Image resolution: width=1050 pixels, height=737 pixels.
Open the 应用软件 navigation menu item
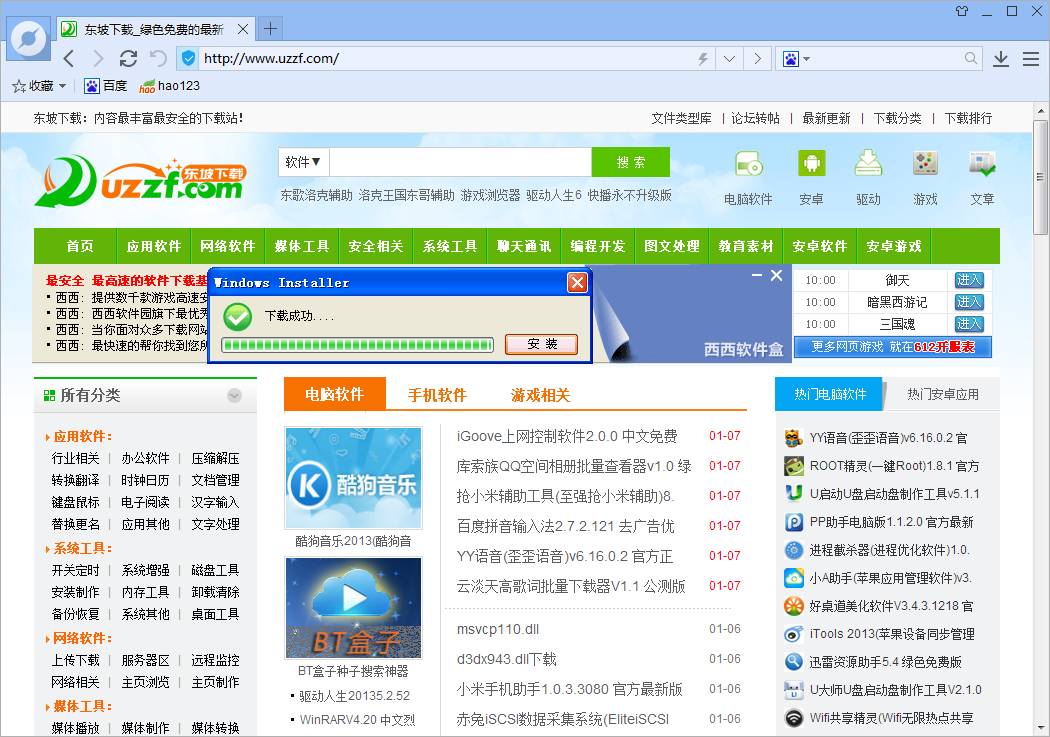[x=154, y=246]
